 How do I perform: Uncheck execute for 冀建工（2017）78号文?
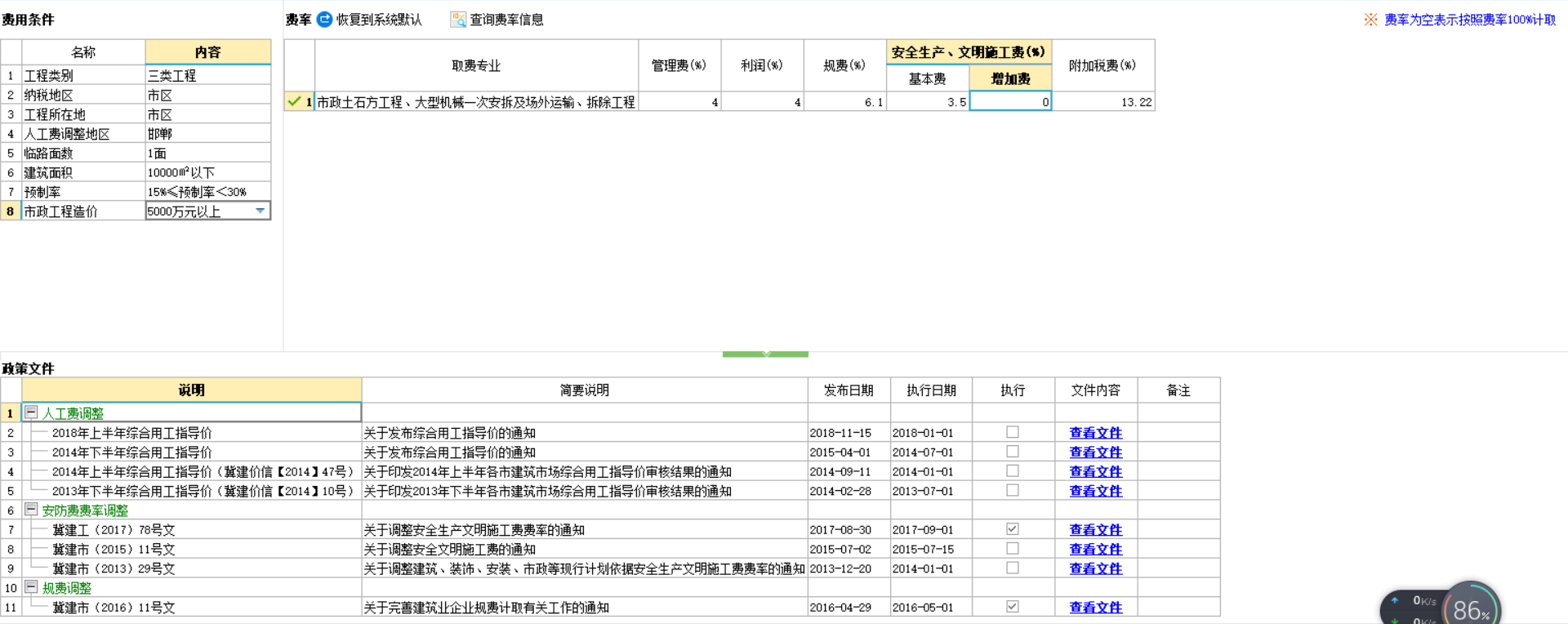point(1013,529)
